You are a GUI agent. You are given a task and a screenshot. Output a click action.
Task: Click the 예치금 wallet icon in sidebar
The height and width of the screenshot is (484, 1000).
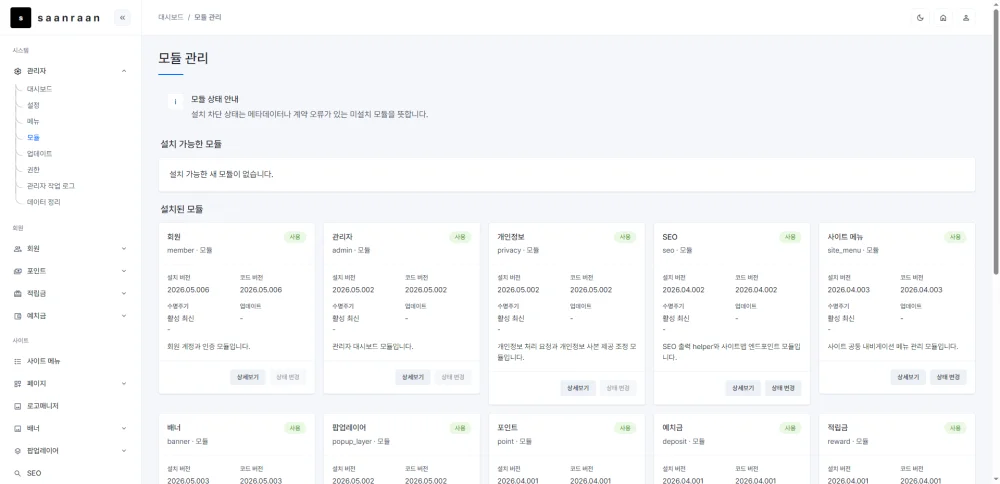click(x=18, y=316)
